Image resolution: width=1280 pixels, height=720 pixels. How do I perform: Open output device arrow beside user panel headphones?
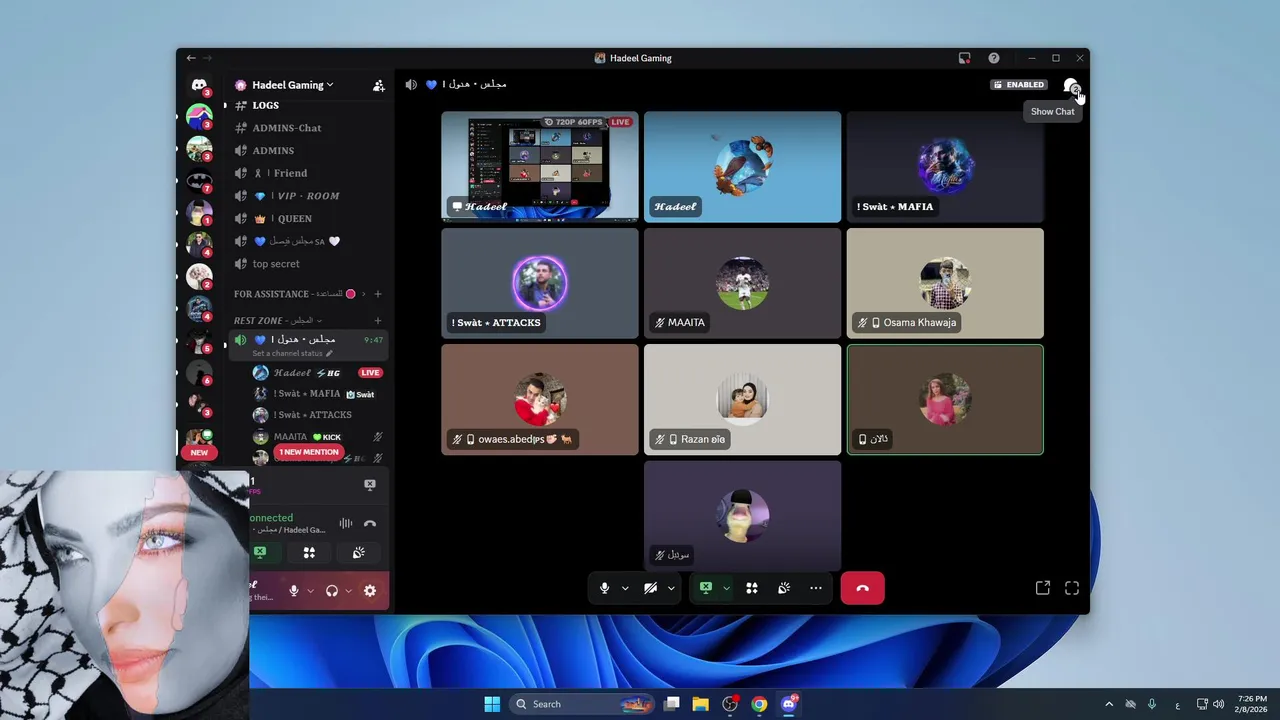click(x=348, y=591)
